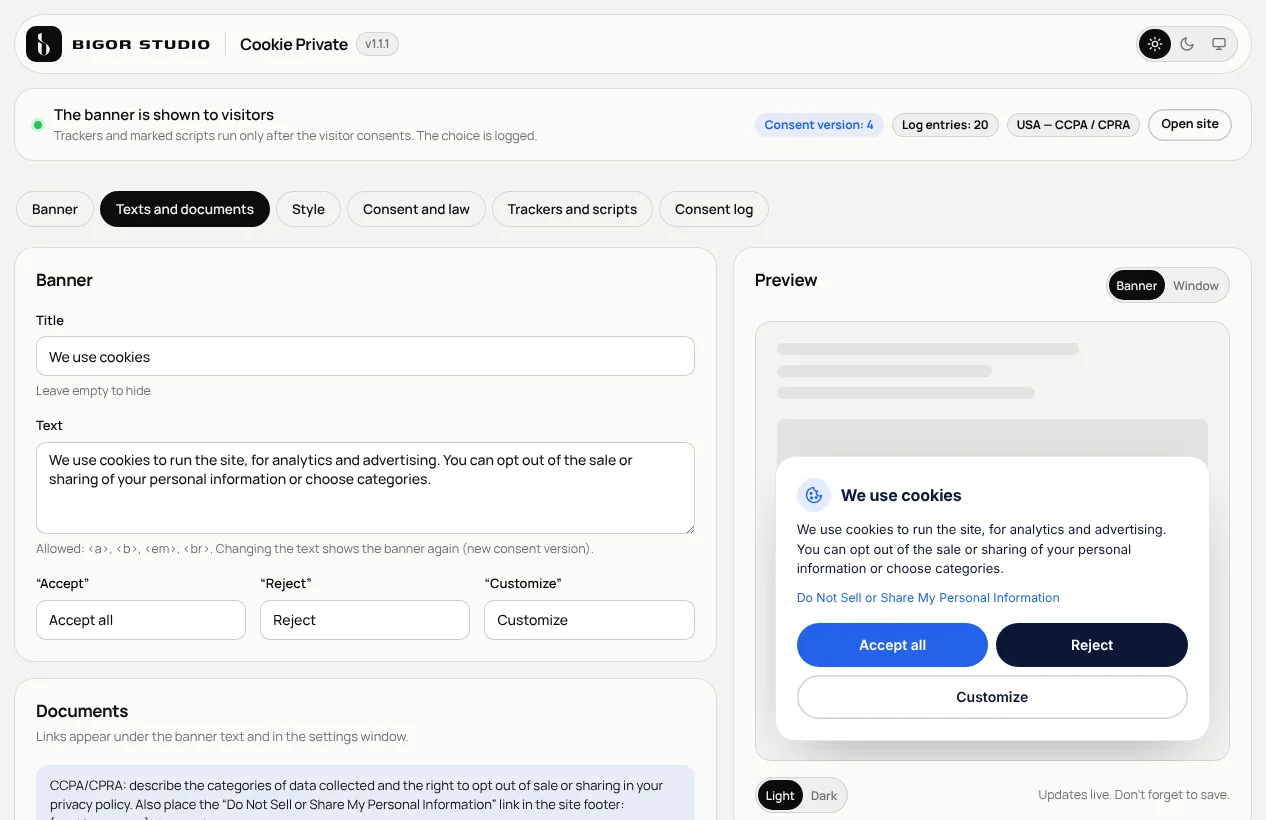Click Reject in the banner preview

pyautogui.click(x=1092, y=645)
